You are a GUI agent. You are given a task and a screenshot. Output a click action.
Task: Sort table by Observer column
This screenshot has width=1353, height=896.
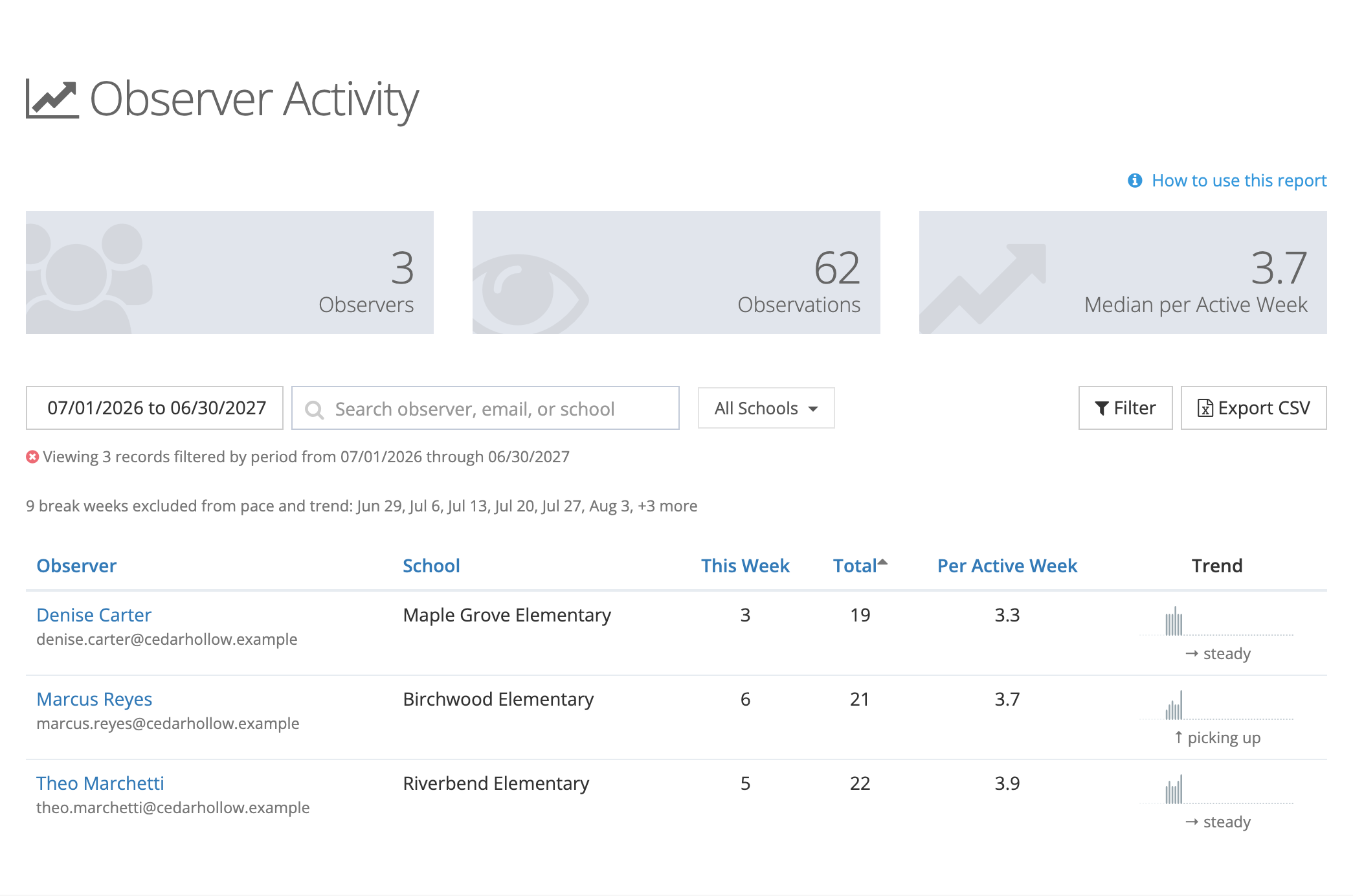pyautogui.click(x=76, y=566)
